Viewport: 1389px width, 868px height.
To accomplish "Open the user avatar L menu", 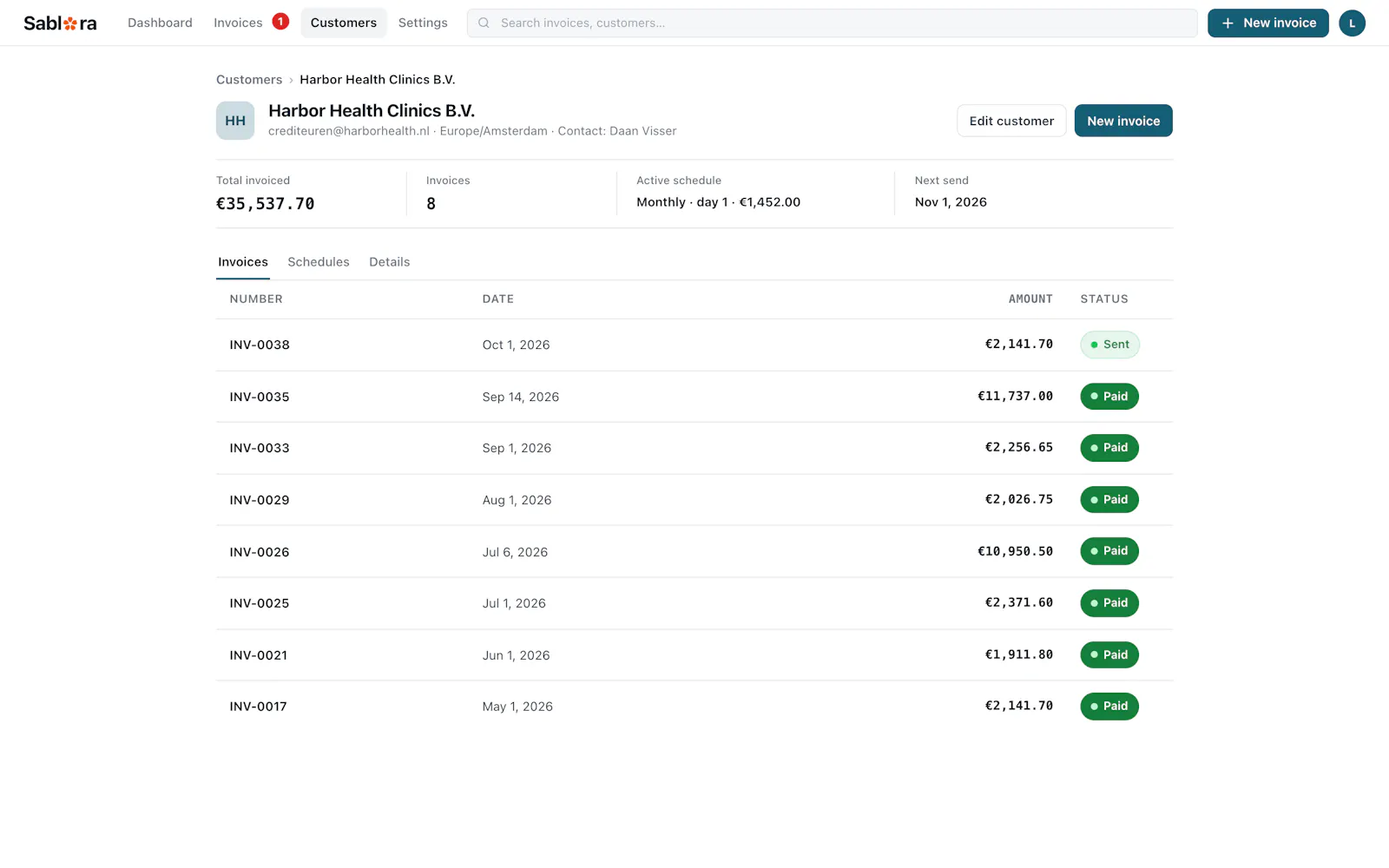I will [1352, 23].
